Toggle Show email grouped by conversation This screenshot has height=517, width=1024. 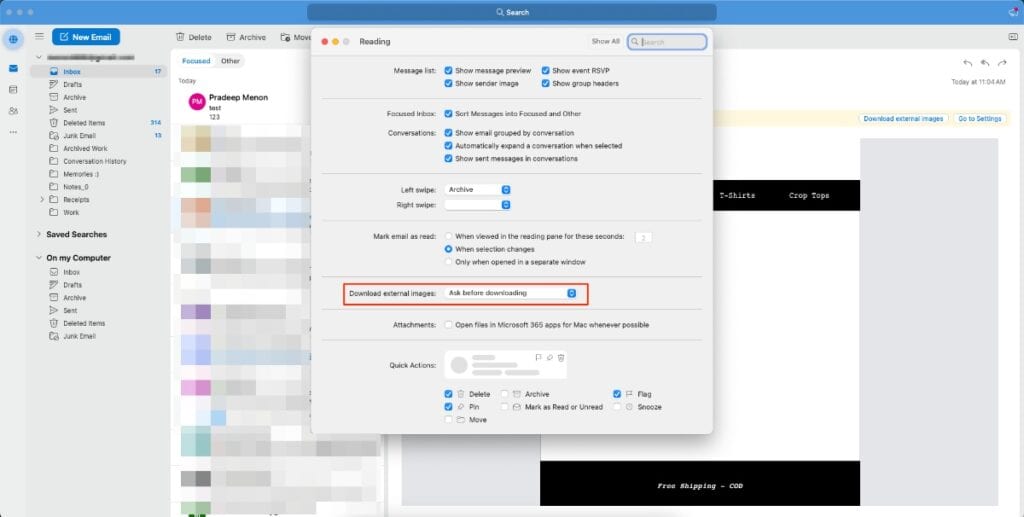448,133
